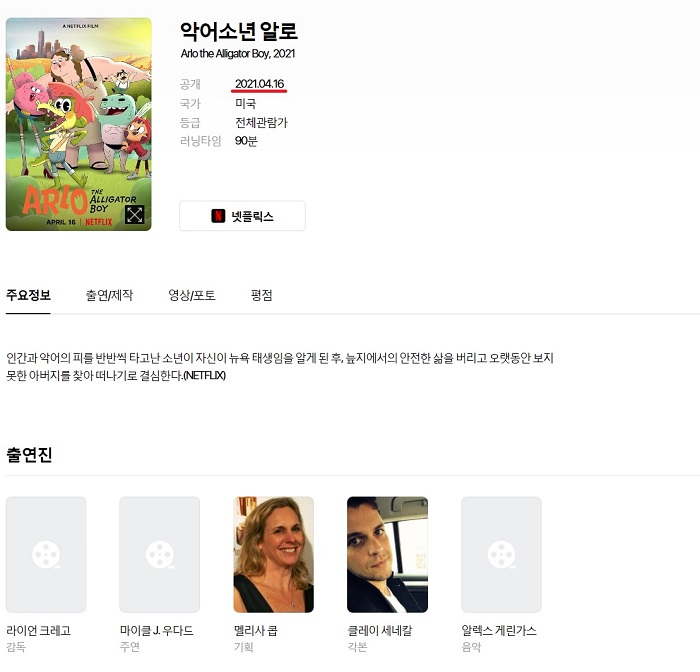The width and height of the screenshot is (700, 672).
Task: Click the 등급 label
Action: coord(190,122)
